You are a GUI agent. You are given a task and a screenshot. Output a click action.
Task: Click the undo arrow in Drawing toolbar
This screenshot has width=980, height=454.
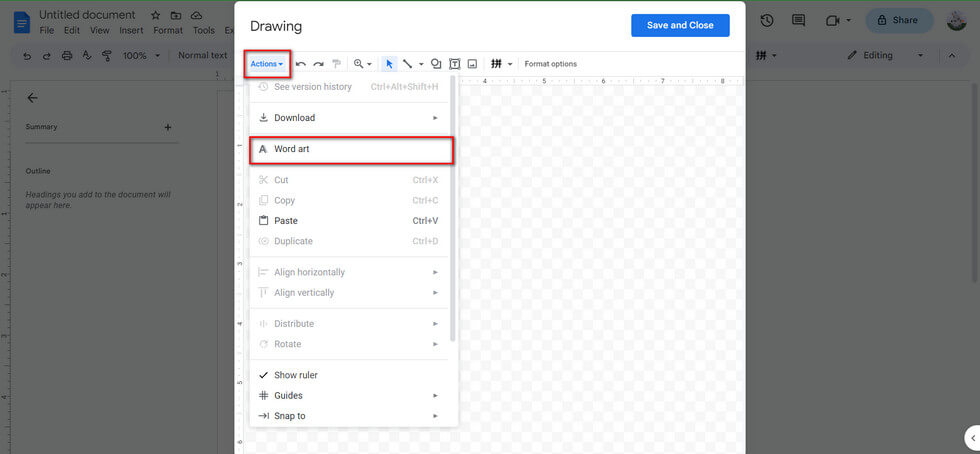pos(301,64)
